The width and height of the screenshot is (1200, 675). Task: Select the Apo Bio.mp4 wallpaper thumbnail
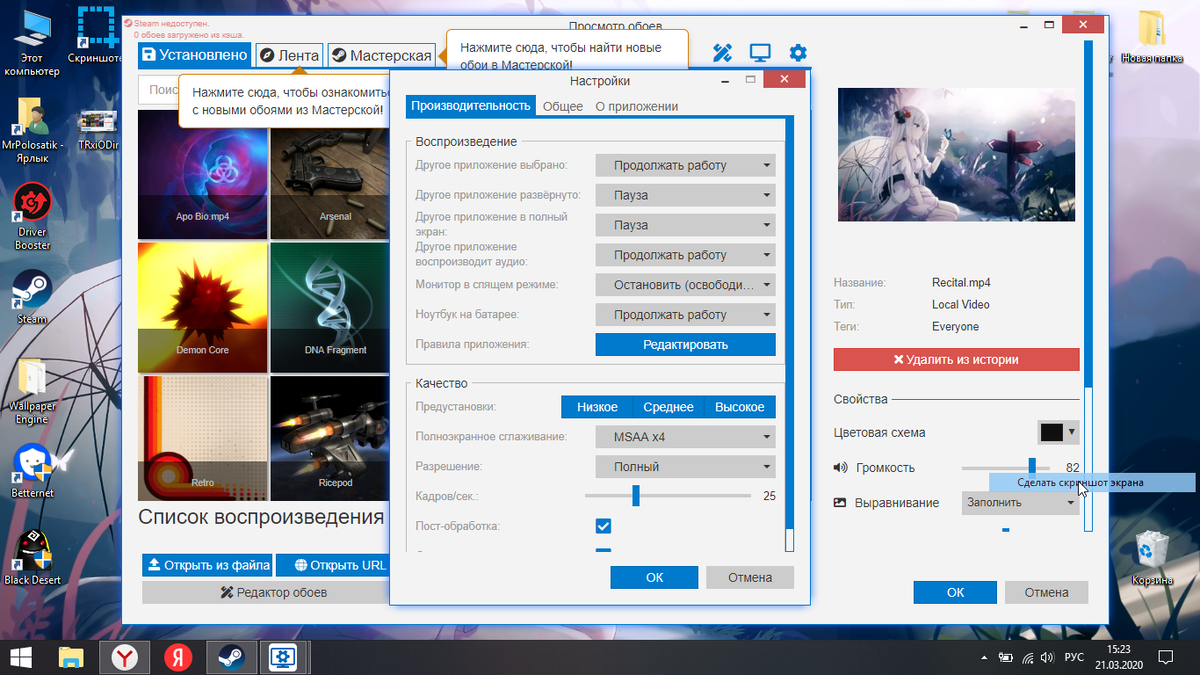pos(202,175)
